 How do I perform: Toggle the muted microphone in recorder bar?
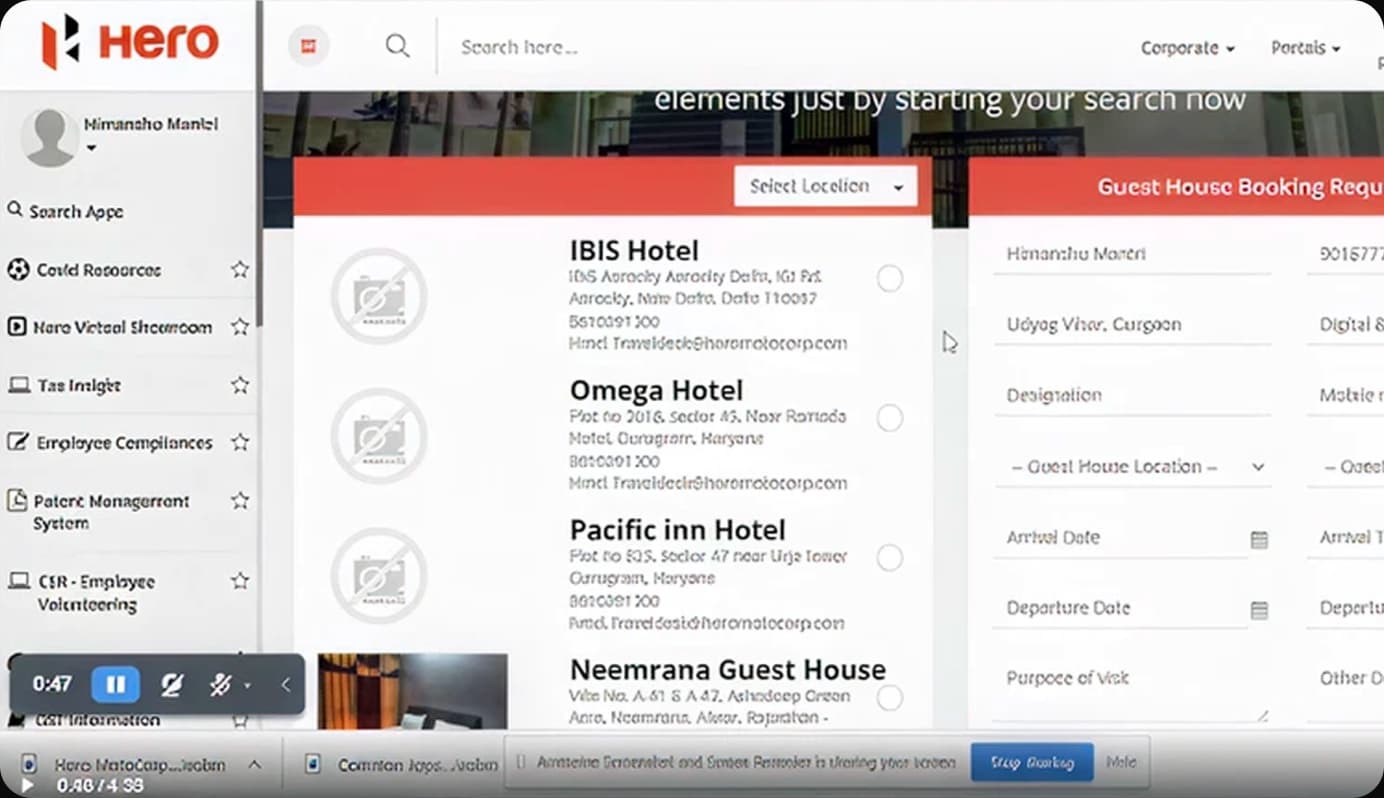(220, 684)
